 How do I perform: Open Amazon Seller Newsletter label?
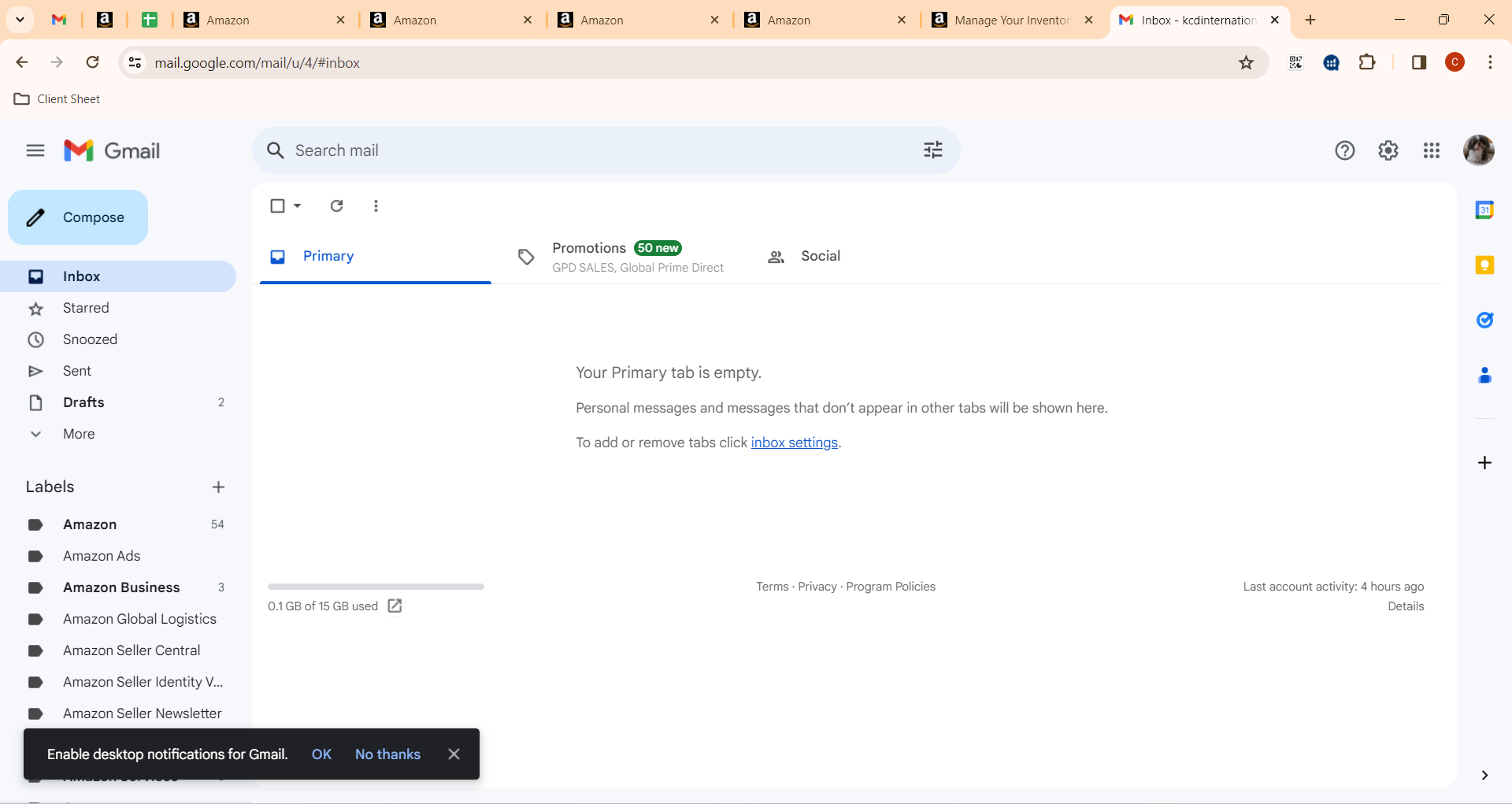click(x=118, y=713)
